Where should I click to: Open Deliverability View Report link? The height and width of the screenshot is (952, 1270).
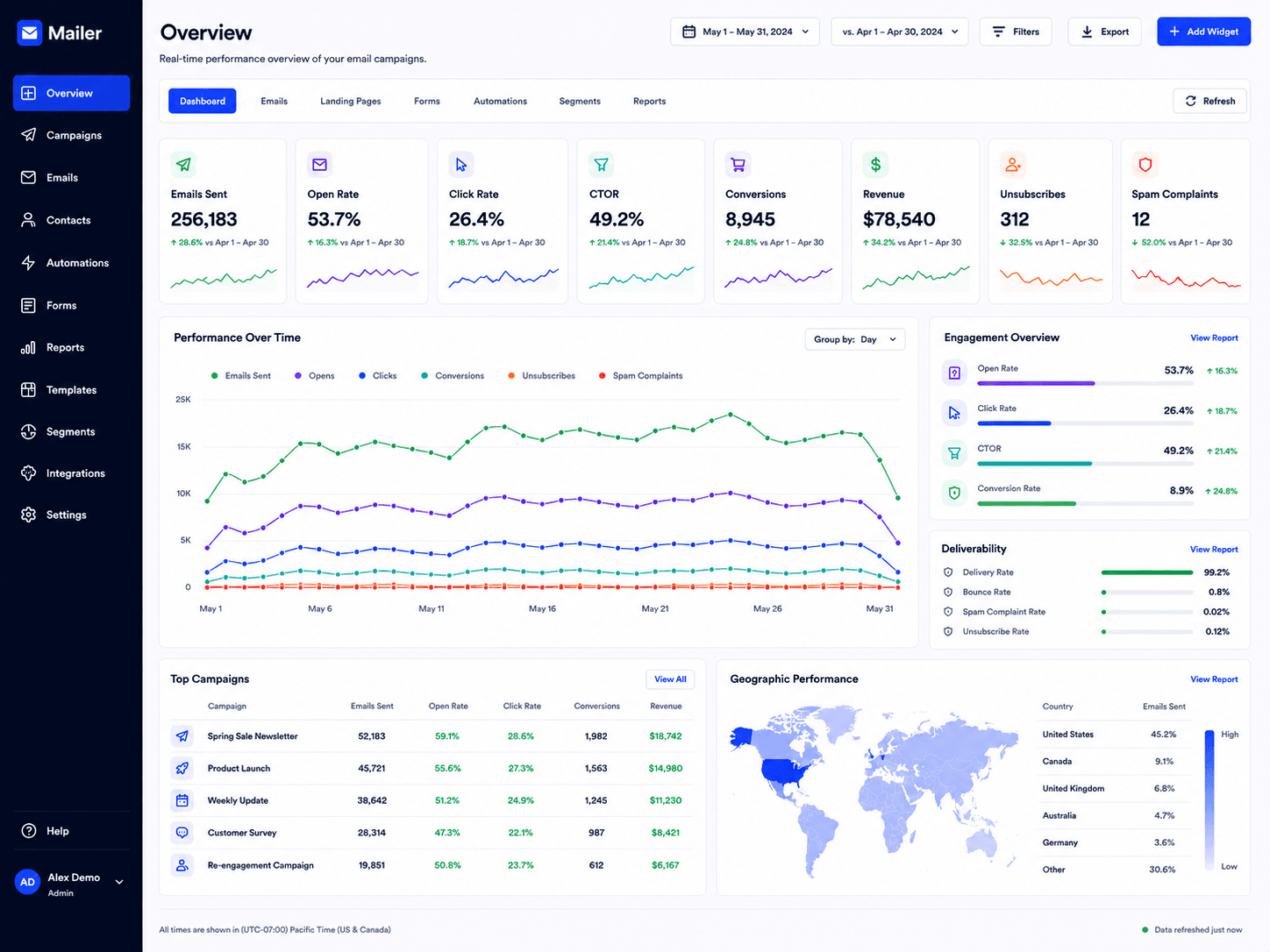click(1214, 550)
